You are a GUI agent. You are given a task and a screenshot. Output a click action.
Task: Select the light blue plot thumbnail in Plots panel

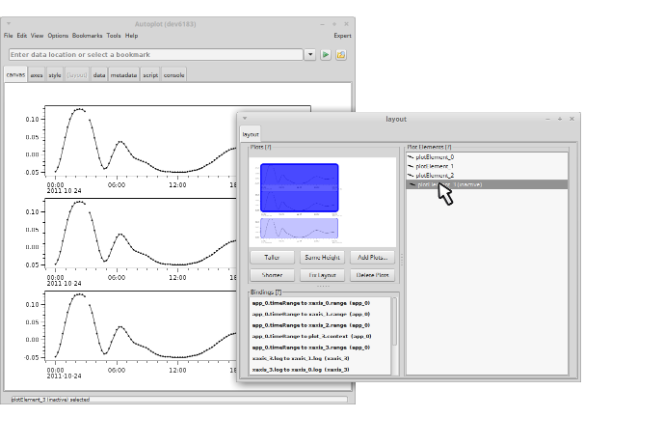(299, 229)
